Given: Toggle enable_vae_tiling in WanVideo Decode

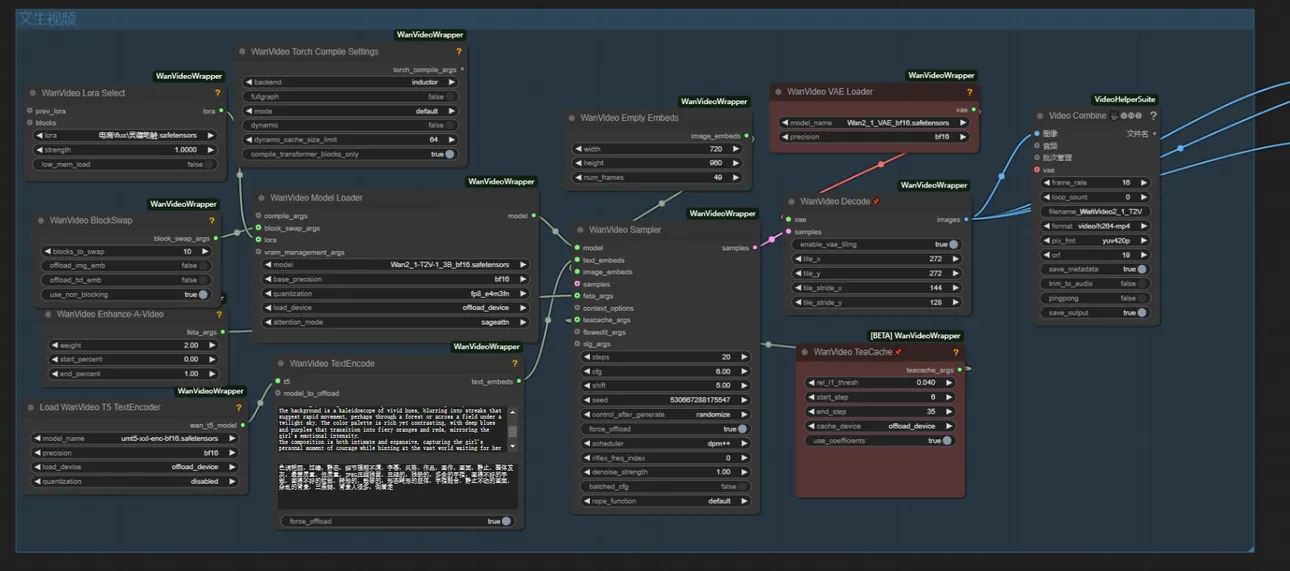Looking at the screenshot, I should pos(953,244).
